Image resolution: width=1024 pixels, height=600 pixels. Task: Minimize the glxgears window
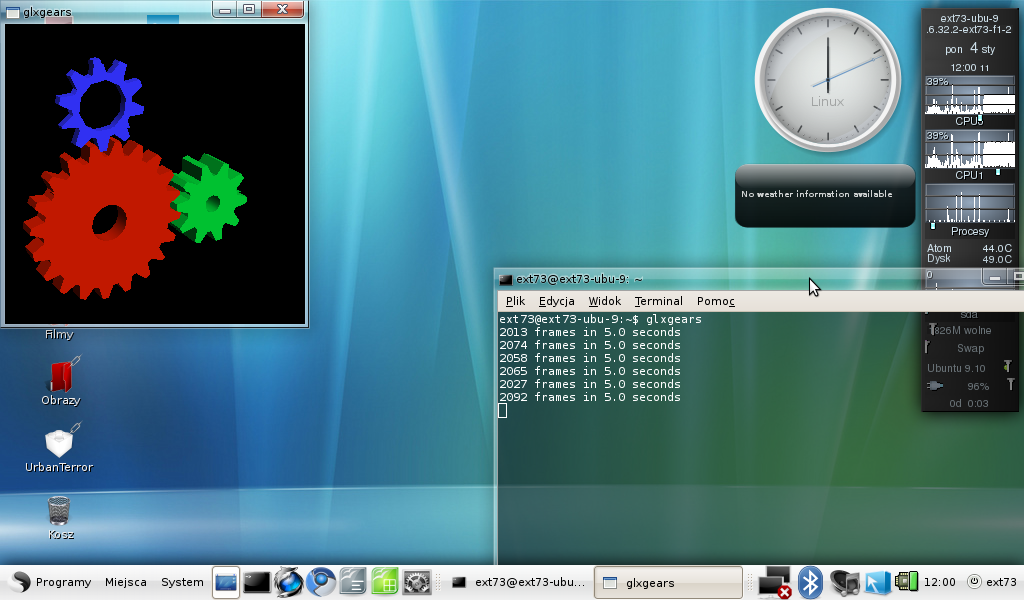[225, 10]
